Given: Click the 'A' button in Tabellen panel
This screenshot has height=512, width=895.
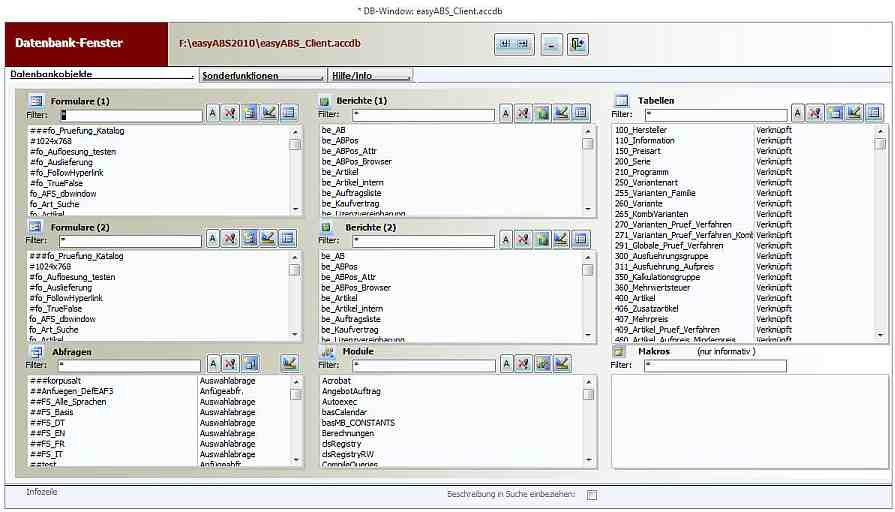Looking at the screenshot, I should tap(798, 113).
